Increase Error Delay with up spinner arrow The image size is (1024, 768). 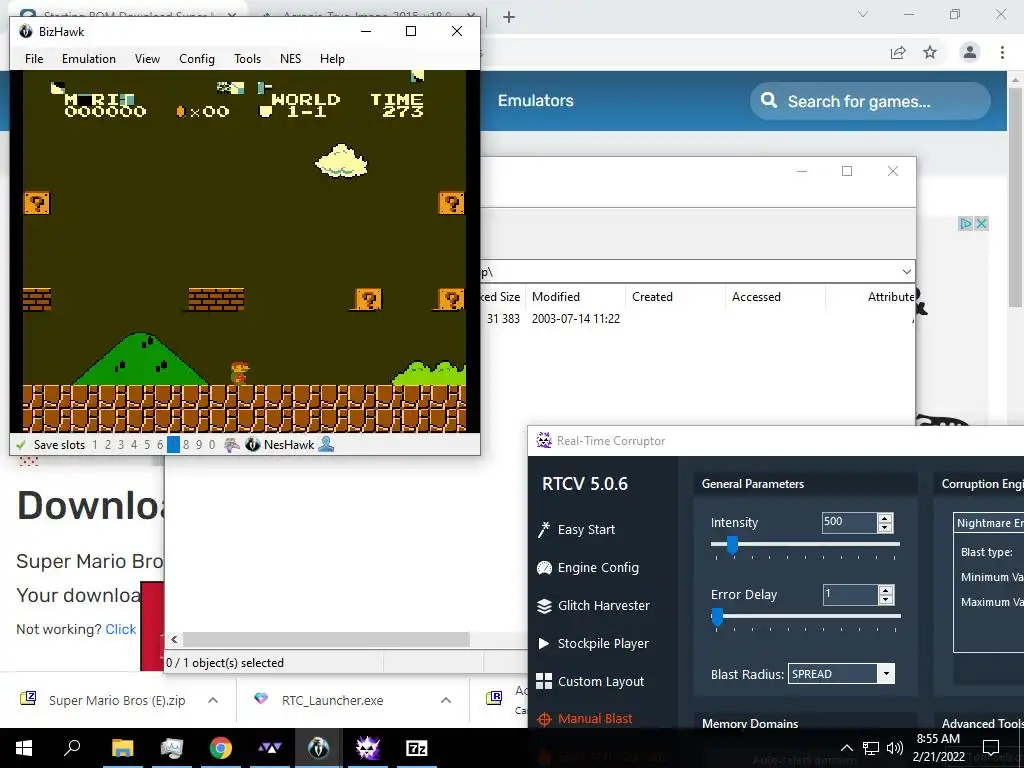pyautogui.click(x=886, y=590)
